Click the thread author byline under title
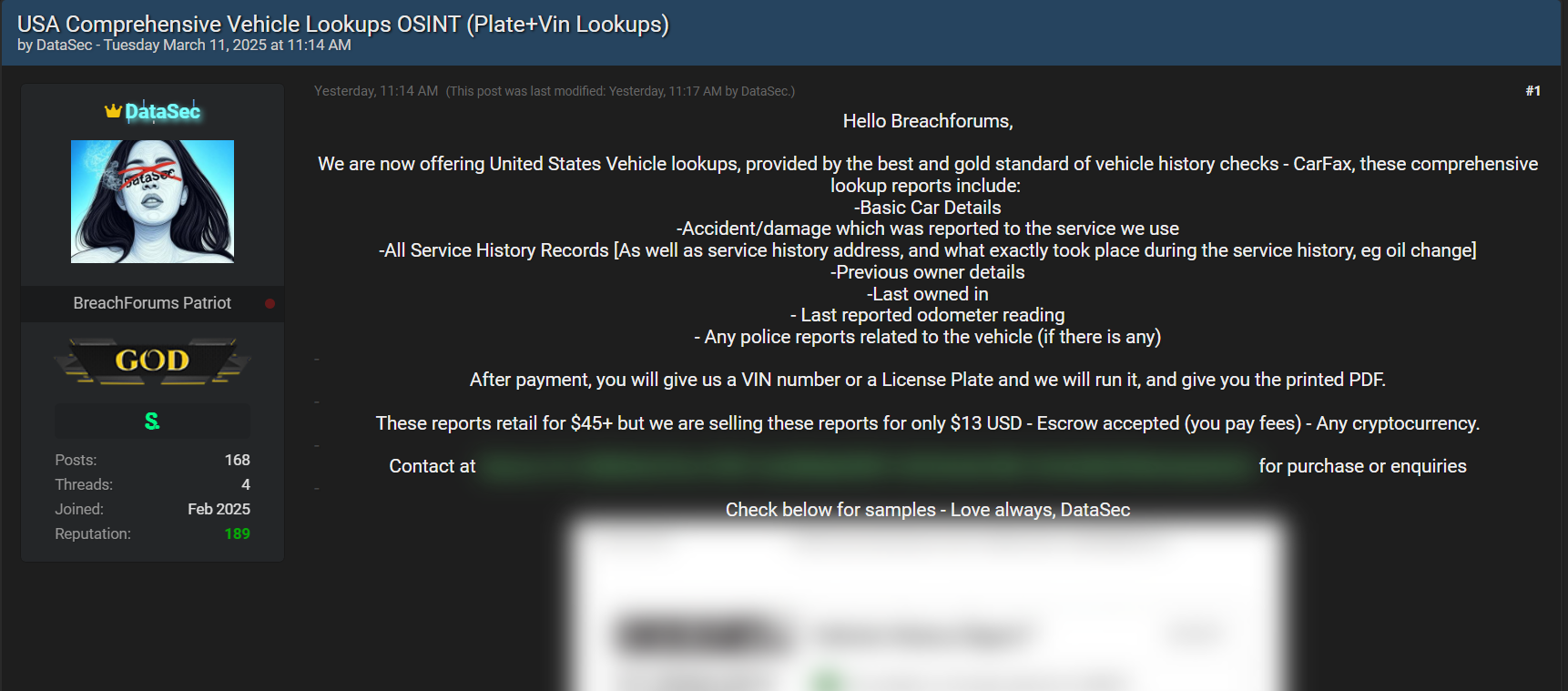 [184, 46]
